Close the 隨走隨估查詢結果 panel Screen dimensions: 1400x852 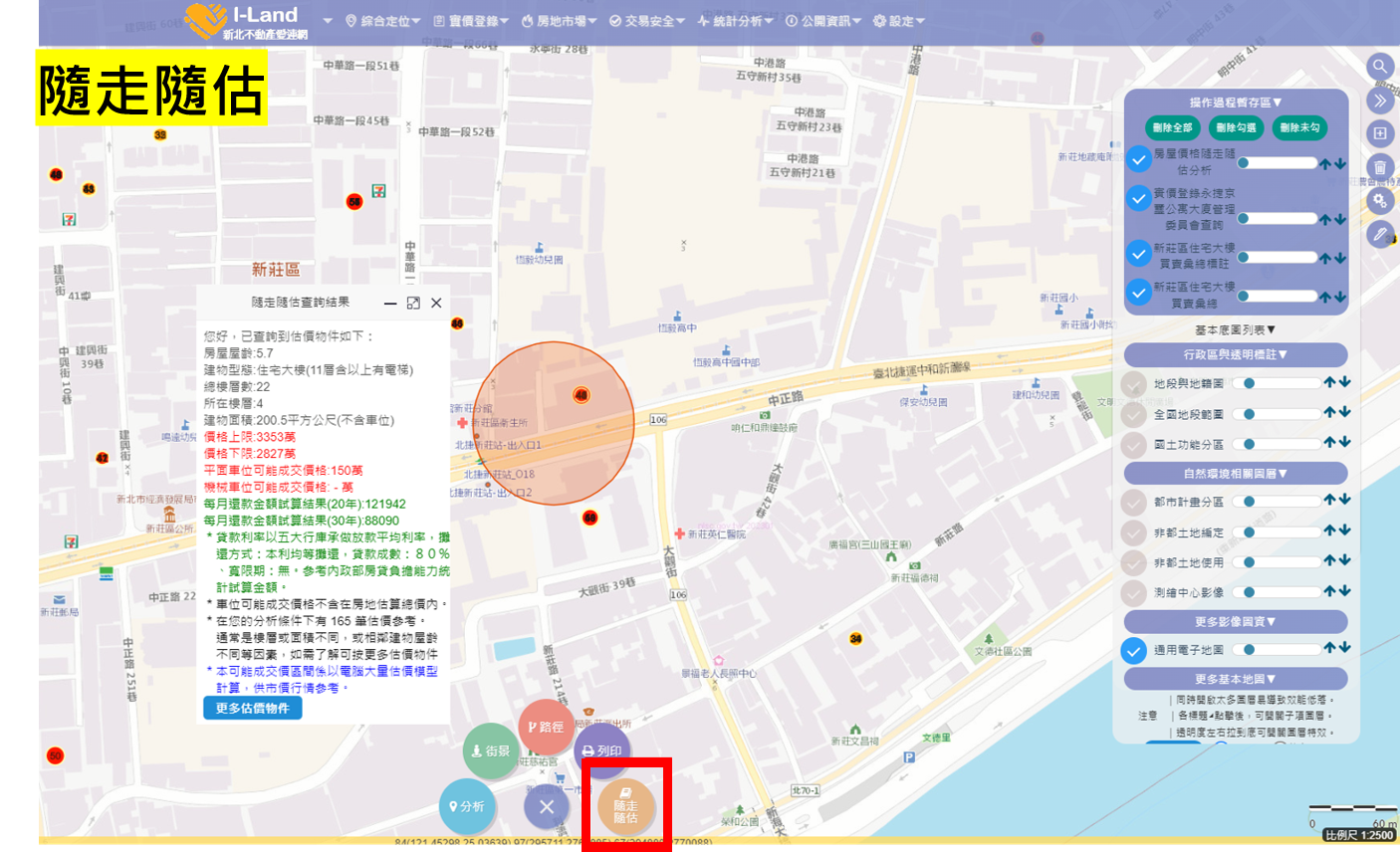click(436, 304)
